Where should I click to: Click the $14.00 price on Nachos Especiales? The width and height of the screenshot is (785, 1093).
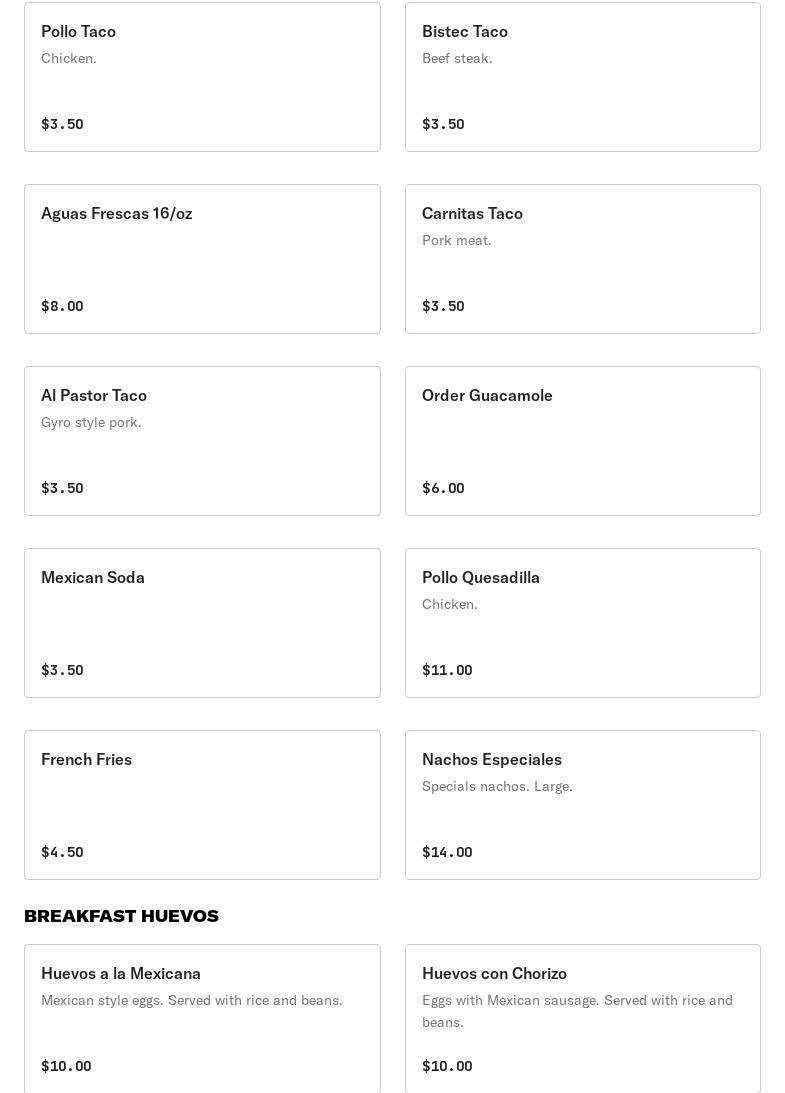[x=447, y=852]
